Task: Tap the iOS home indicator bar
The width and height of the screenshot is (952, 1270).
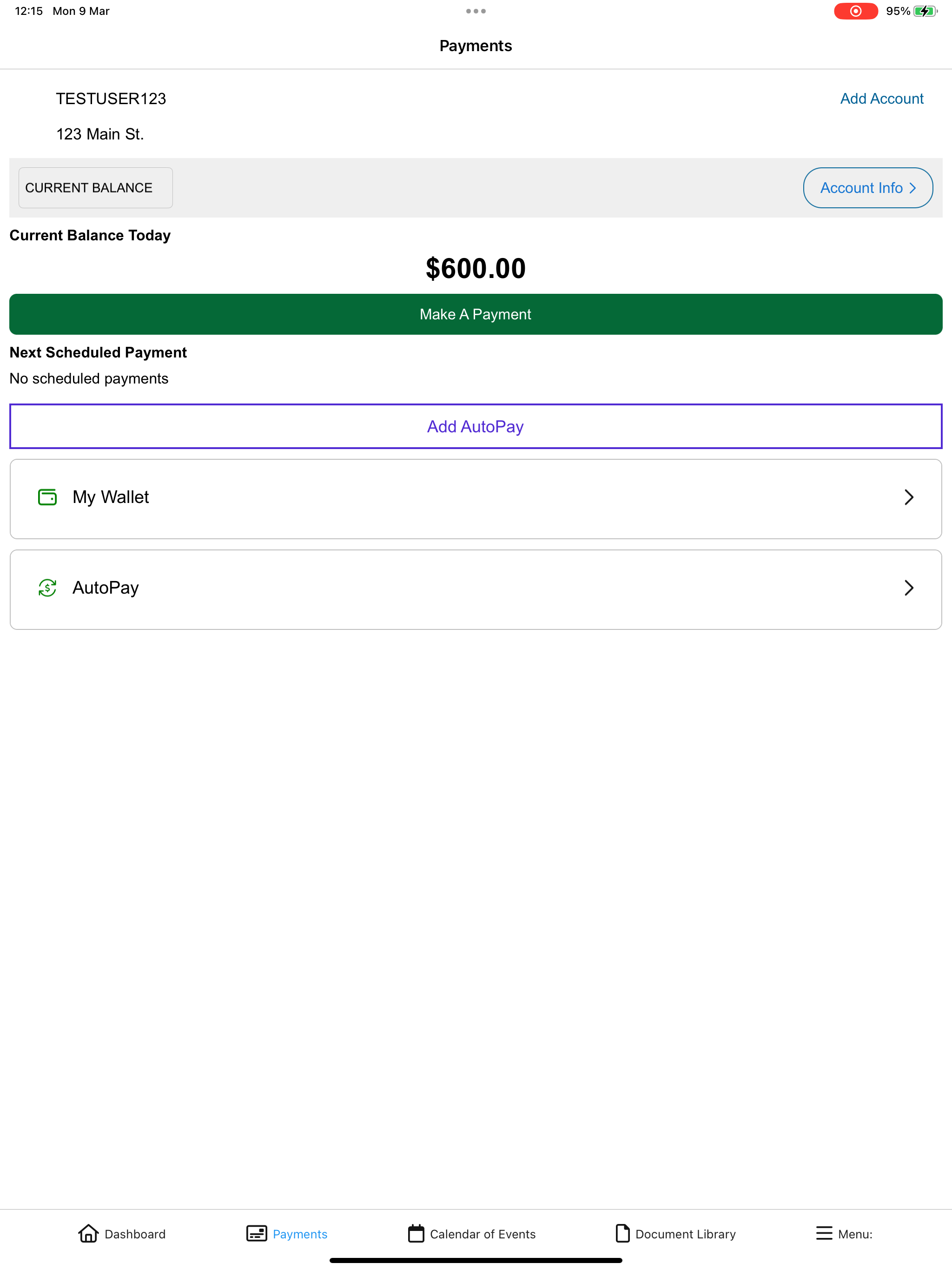Action: coord(476,1260)
